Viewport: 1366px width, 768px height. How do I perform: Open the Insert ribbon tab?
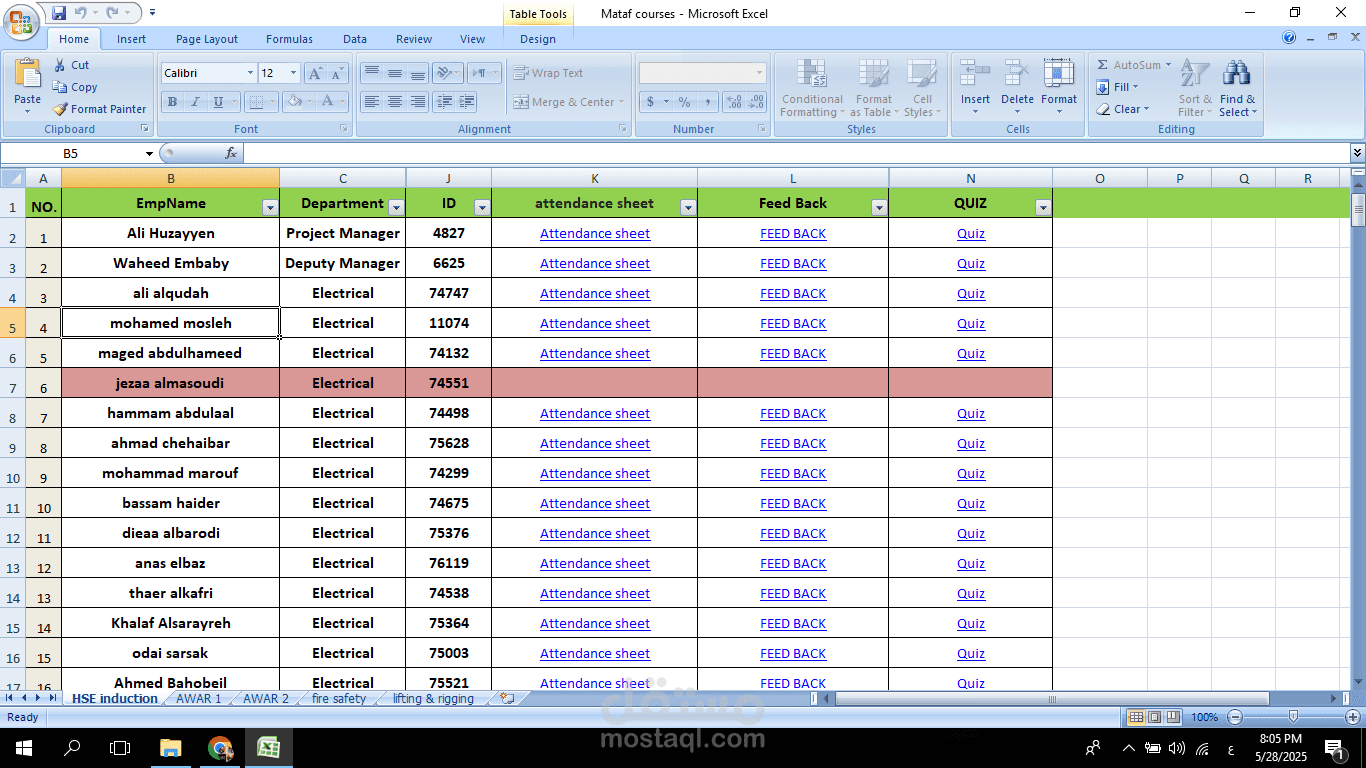click(x=131, y=39)
